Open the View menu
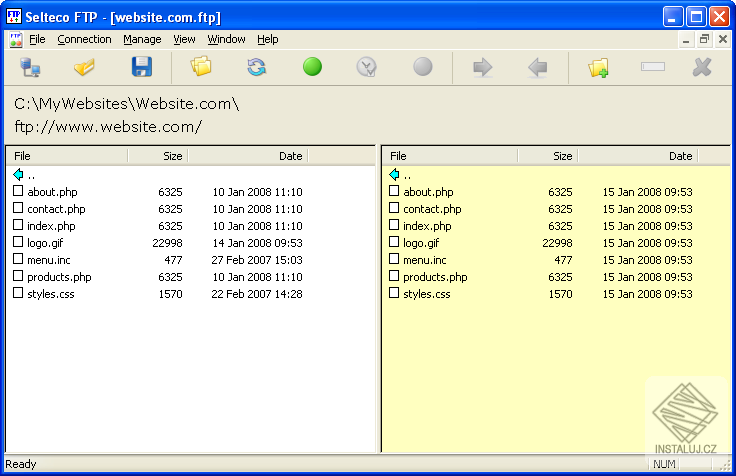The height and width of the screenshot is (476, 736). (184, 39)
